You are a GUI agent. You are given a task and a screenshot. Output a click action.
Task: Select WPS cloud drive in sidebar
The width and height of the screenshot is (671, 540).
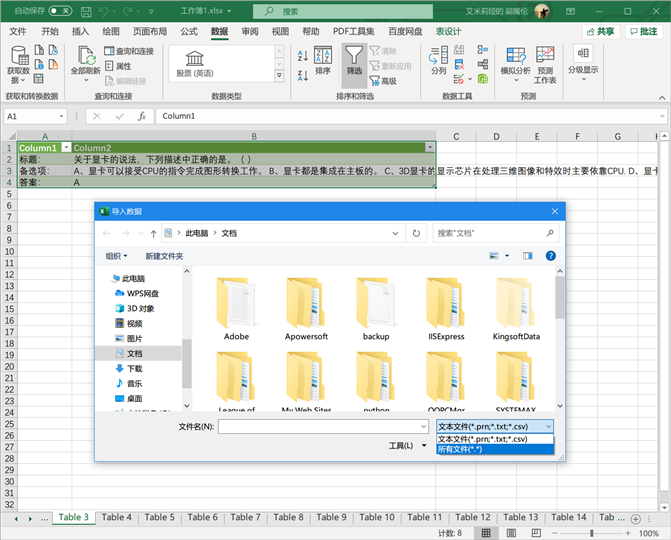(x=137, y=293)
